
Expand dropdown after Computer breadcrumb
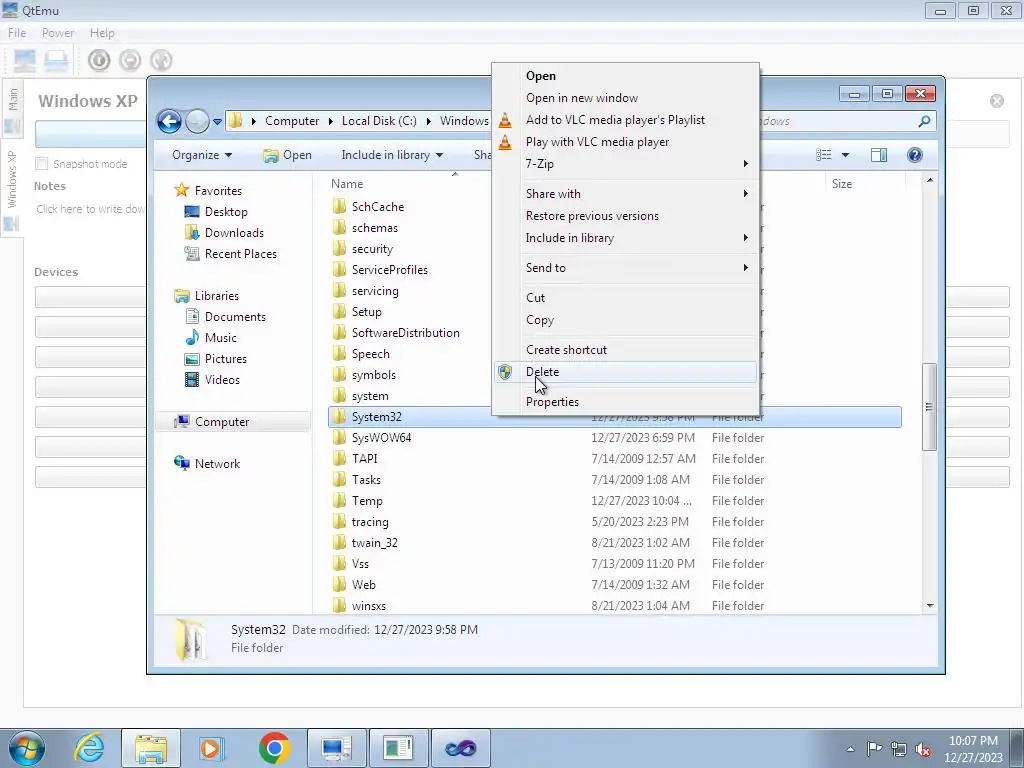point(330,121)
